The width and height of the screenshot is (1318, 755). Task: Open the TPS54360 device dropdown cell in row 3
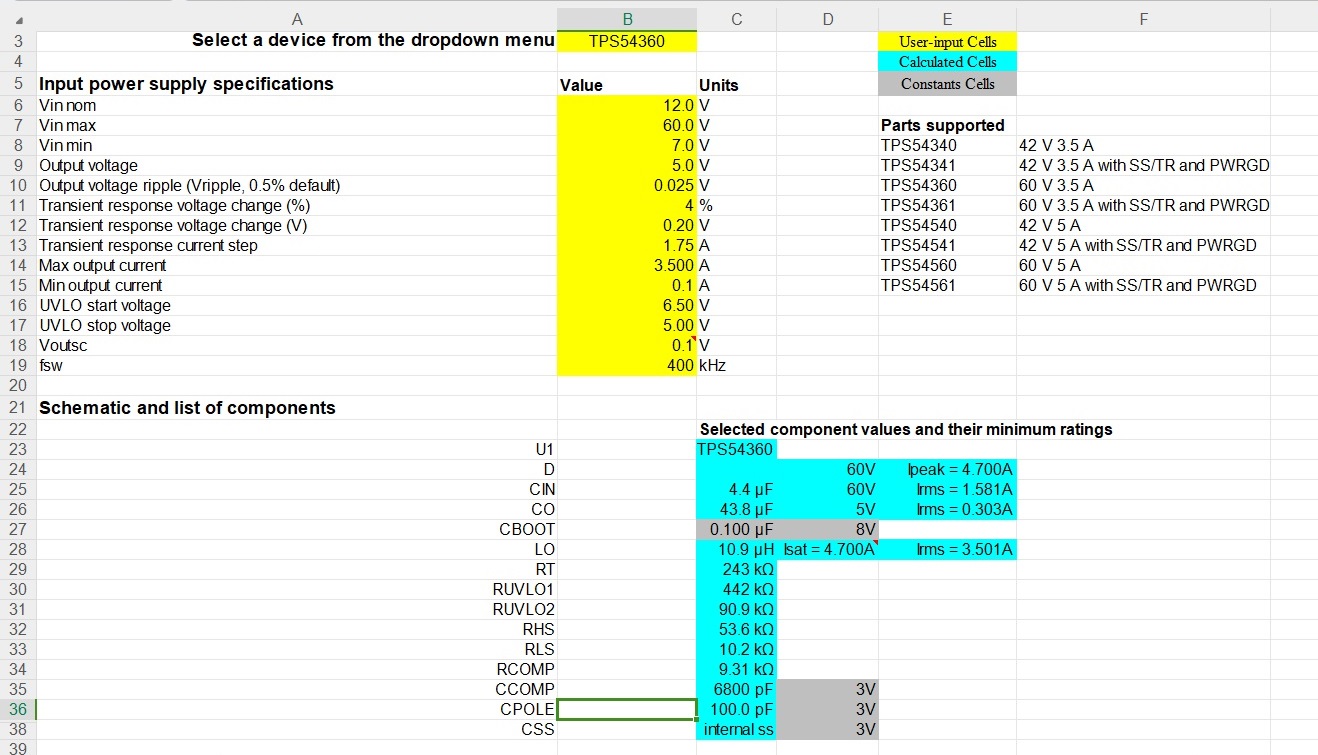(627, 41)
